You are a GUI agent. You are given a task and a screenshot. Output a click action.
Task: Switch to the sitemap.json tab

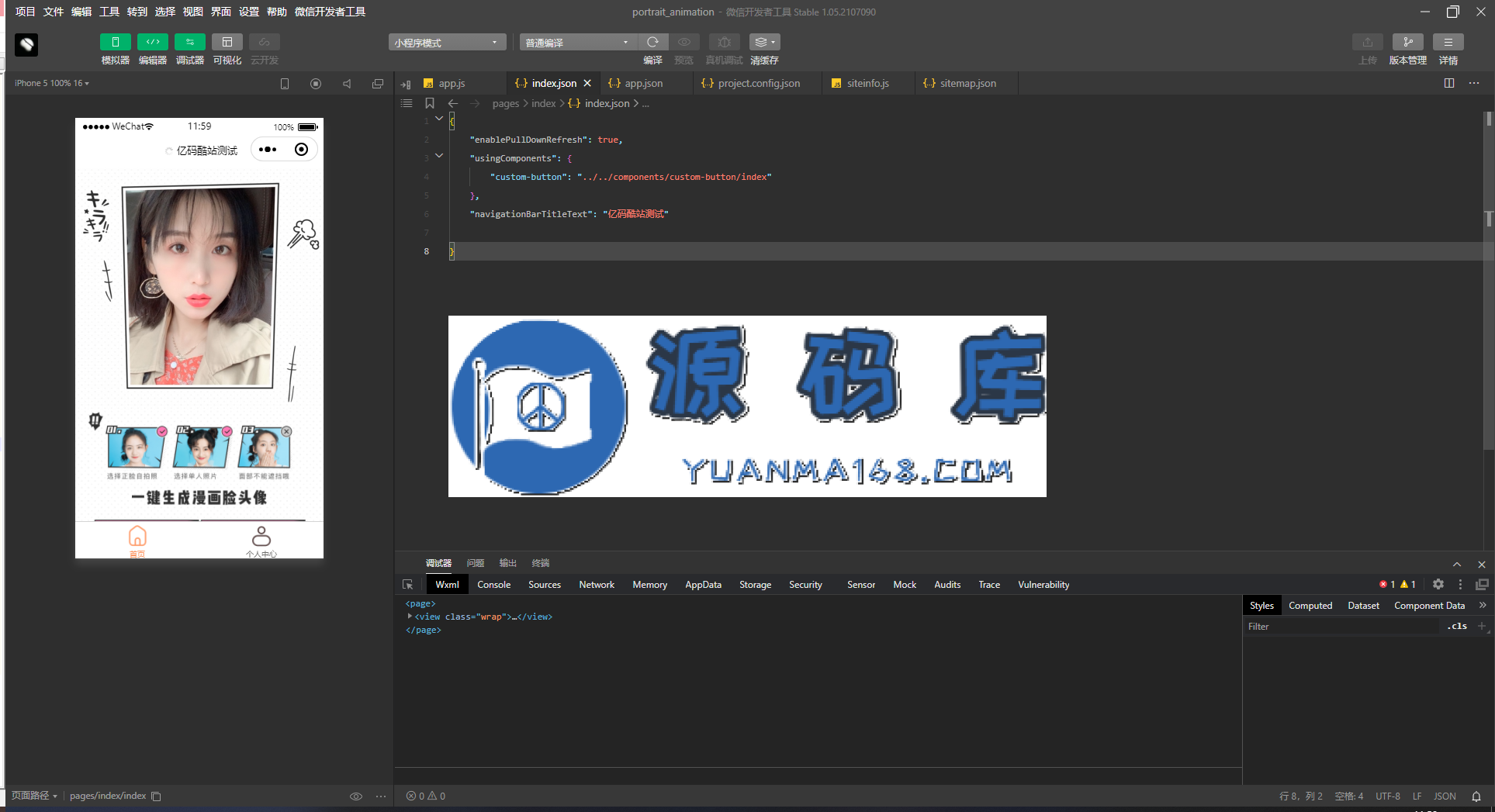pos(967,83)
